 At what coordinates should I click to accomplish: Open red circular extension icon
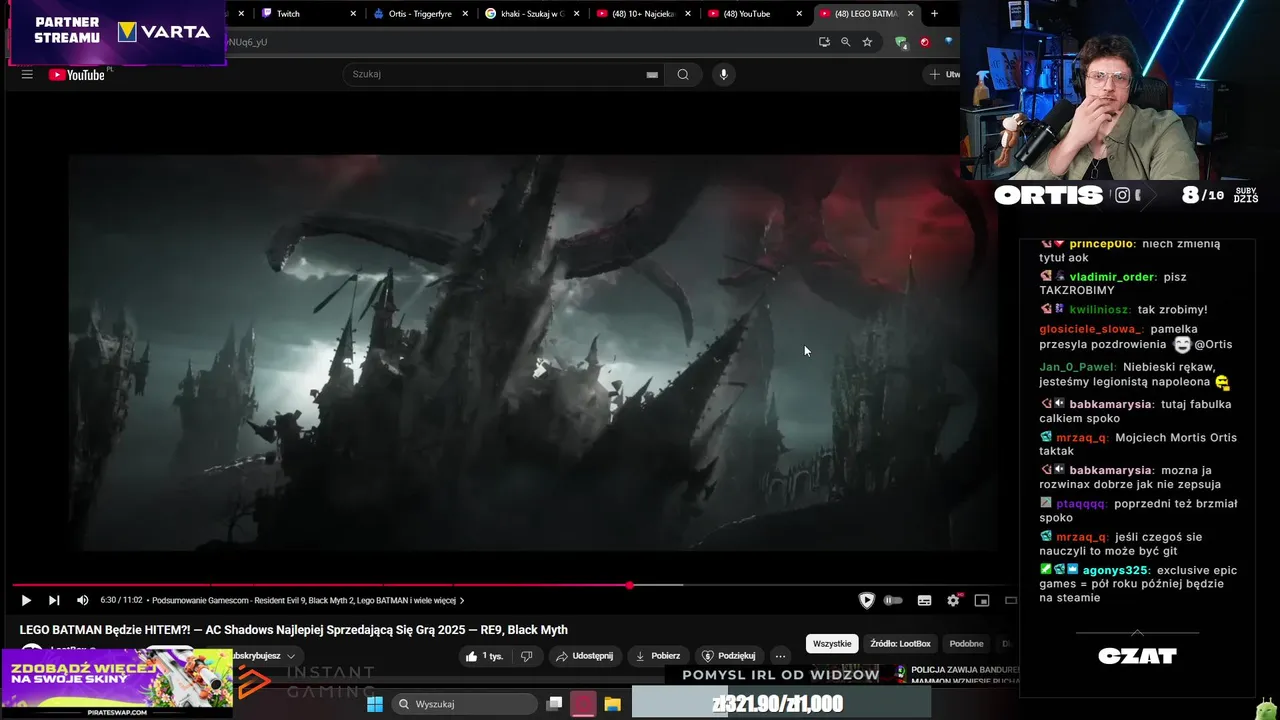[925, 42]
